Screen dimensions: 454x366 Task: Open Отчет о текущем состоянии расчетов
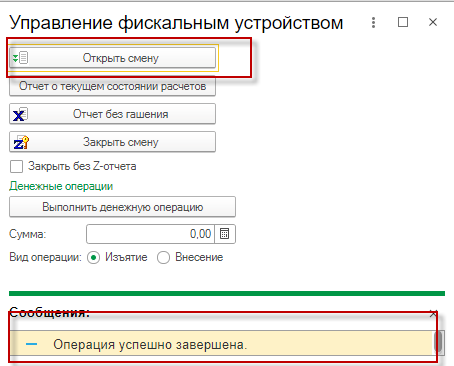(x=112, y=86)
